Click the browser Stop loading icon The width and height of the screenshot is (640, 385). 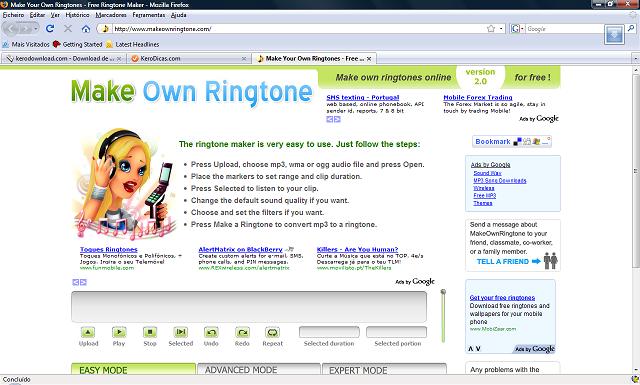point(68,29)
